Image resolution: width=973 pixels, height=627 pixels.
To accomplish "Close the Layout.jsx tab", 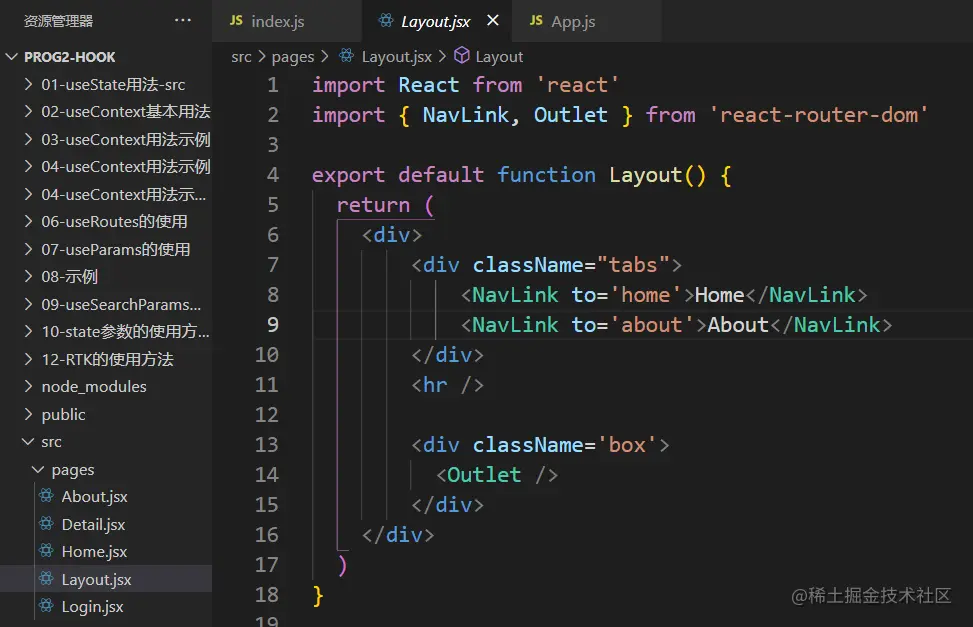I will point(493,20).
